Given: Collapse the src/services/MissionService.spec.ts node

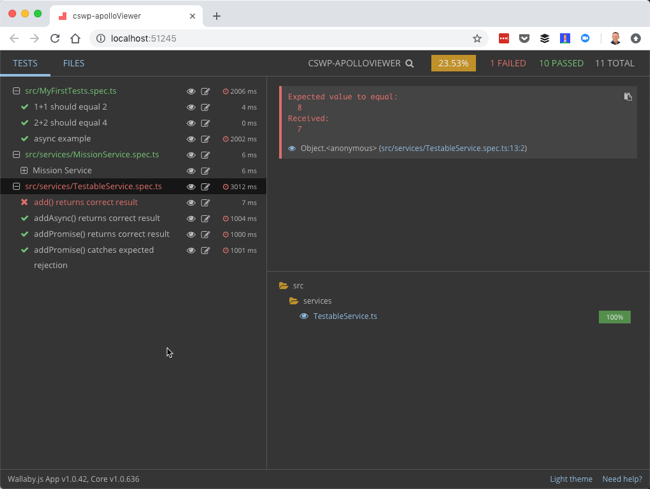Looking at the screenshot, I should click(16, 155).
